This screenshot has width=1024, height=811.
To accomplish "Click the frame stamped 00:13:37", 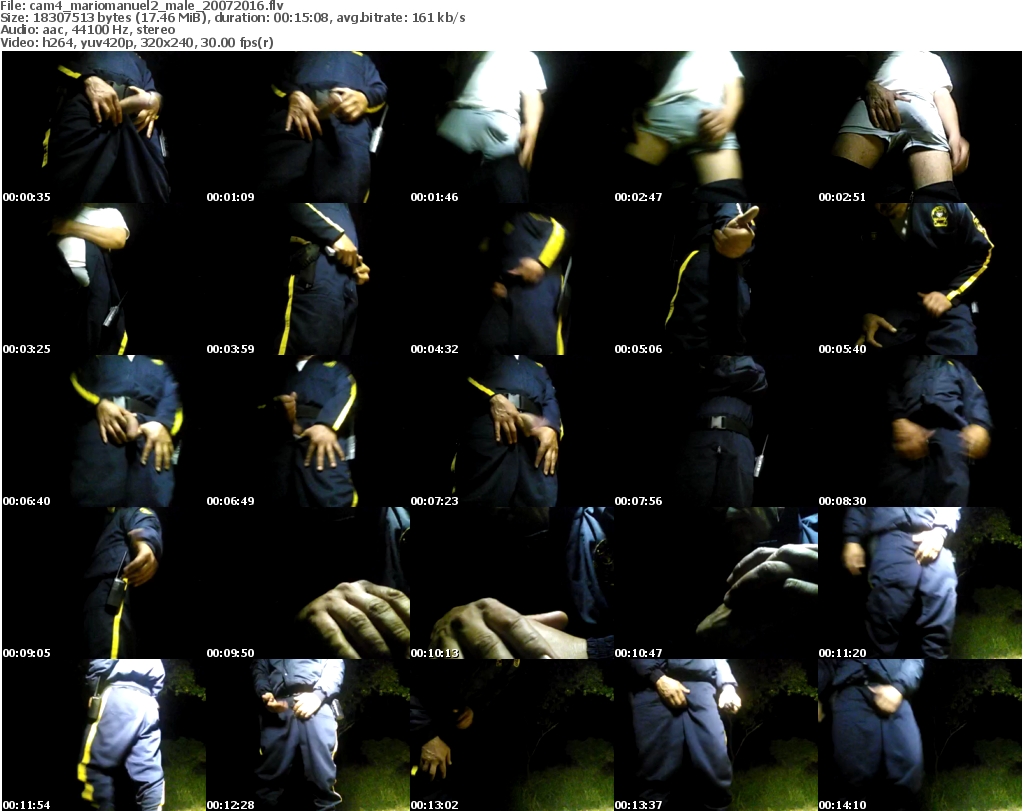I will tap(715, 735).
